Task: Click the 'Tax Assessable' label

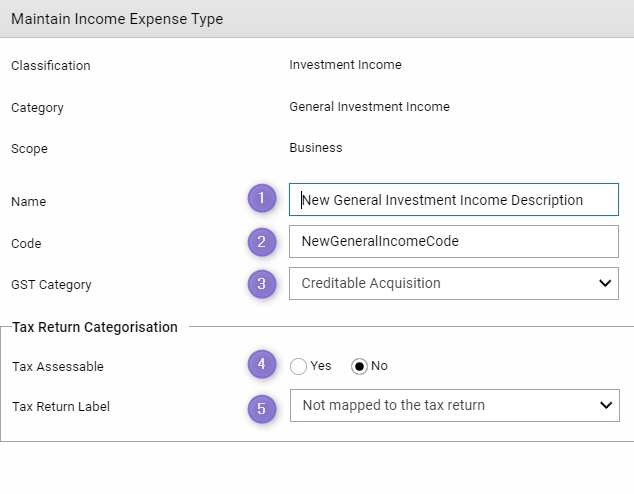Action: 58,366
